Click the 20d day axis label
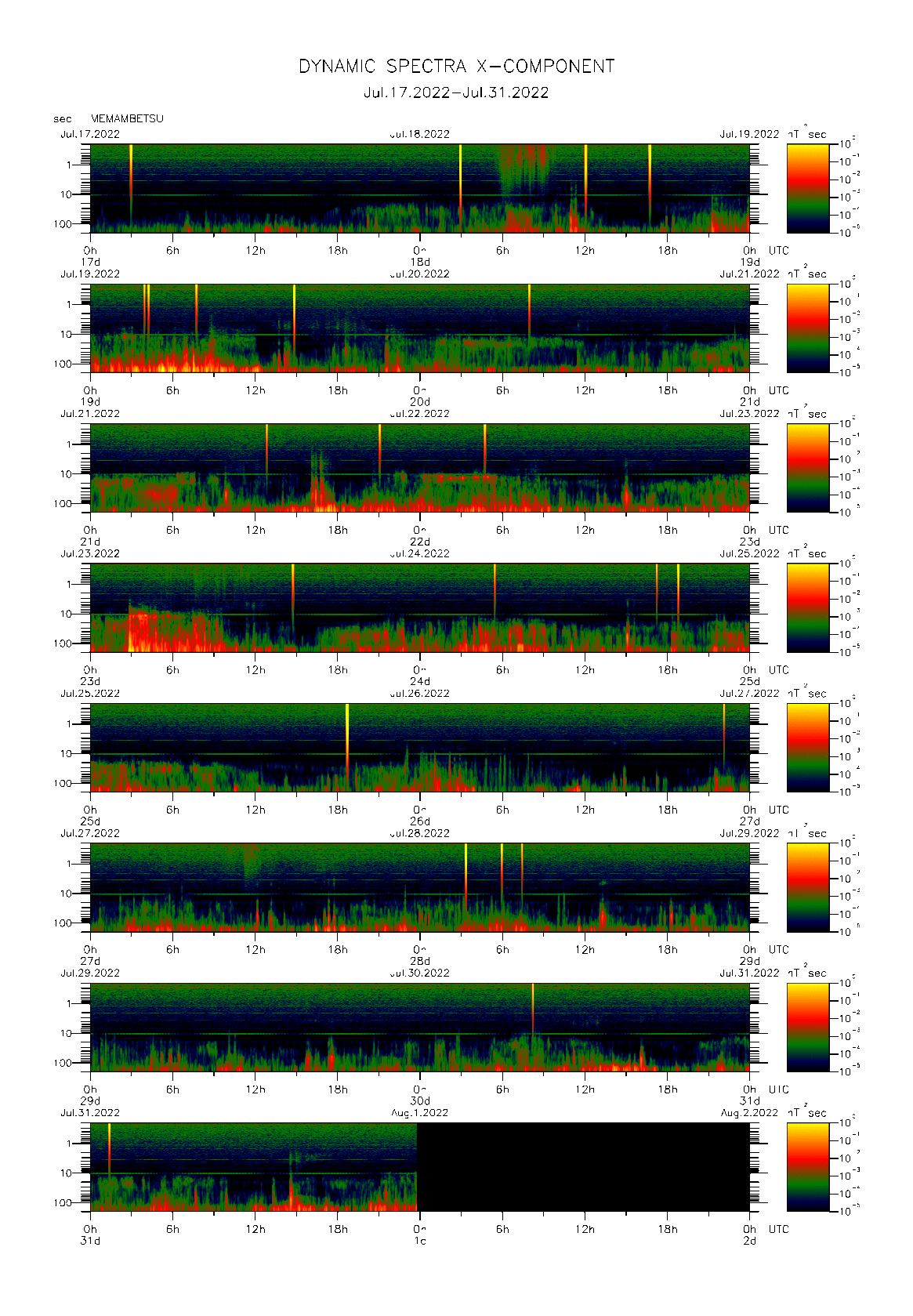Screen dimensions: 913x1316 click(420, 401)
